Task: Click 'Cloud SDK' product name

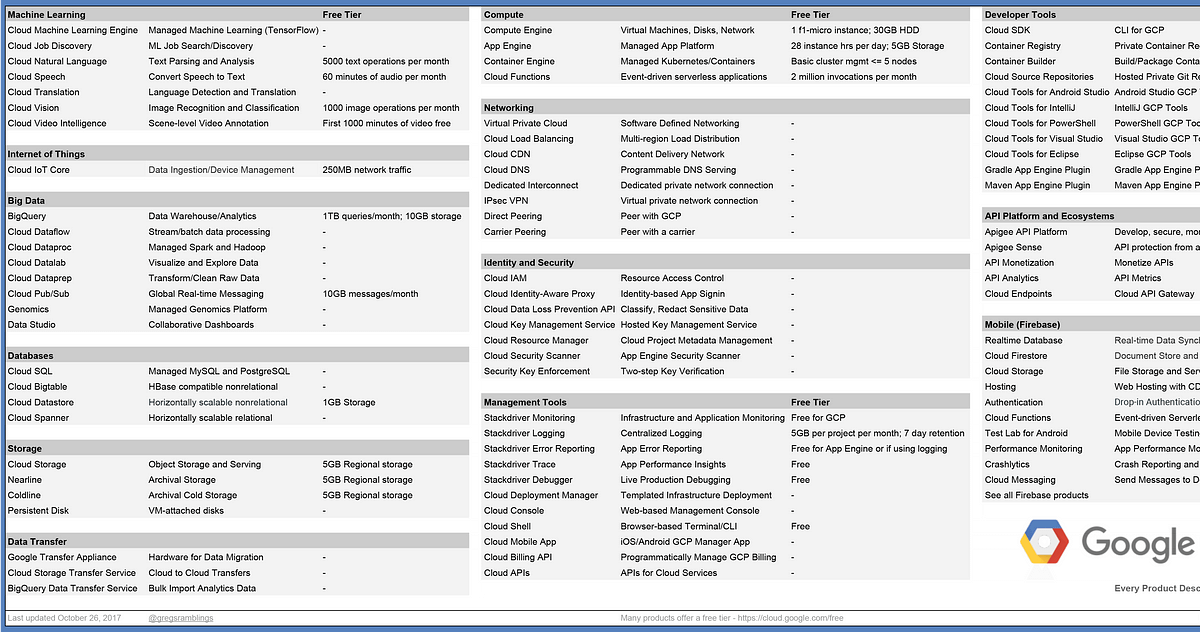Action: [1007, 31]
